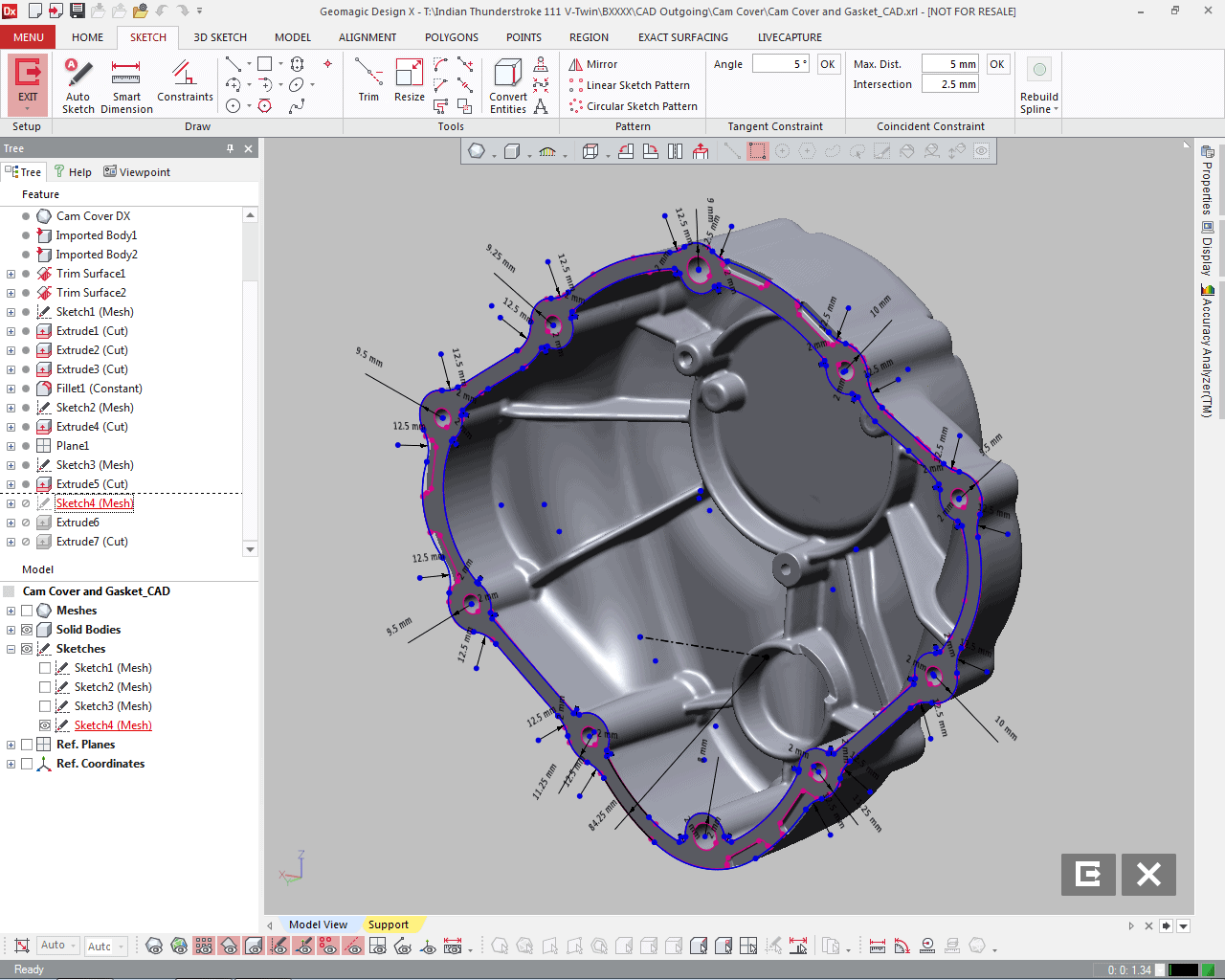The height and width of the screenshot is (980, 1225).
Task: Toggle points visibility eye with red dots
Action: coord(328,947)
